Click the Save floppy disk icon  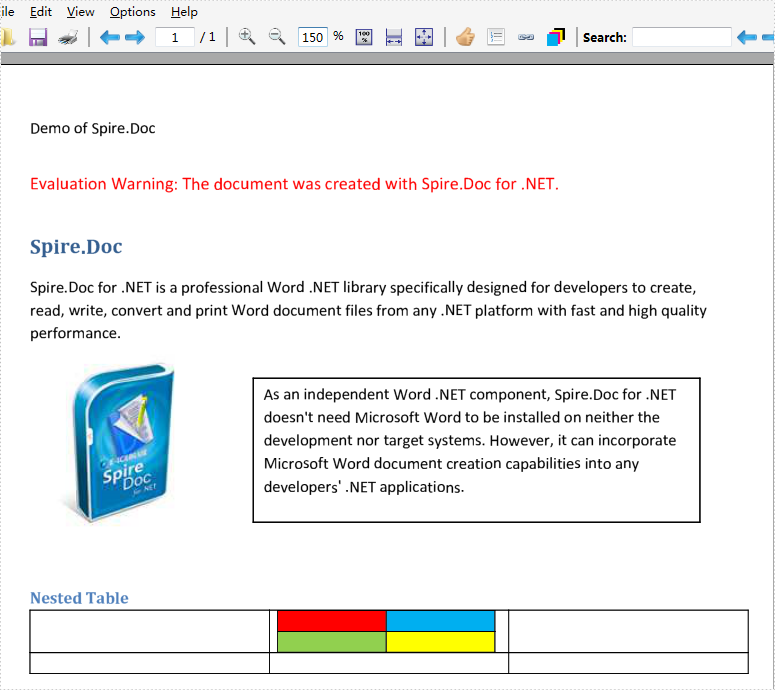click(x=38, y=37)
